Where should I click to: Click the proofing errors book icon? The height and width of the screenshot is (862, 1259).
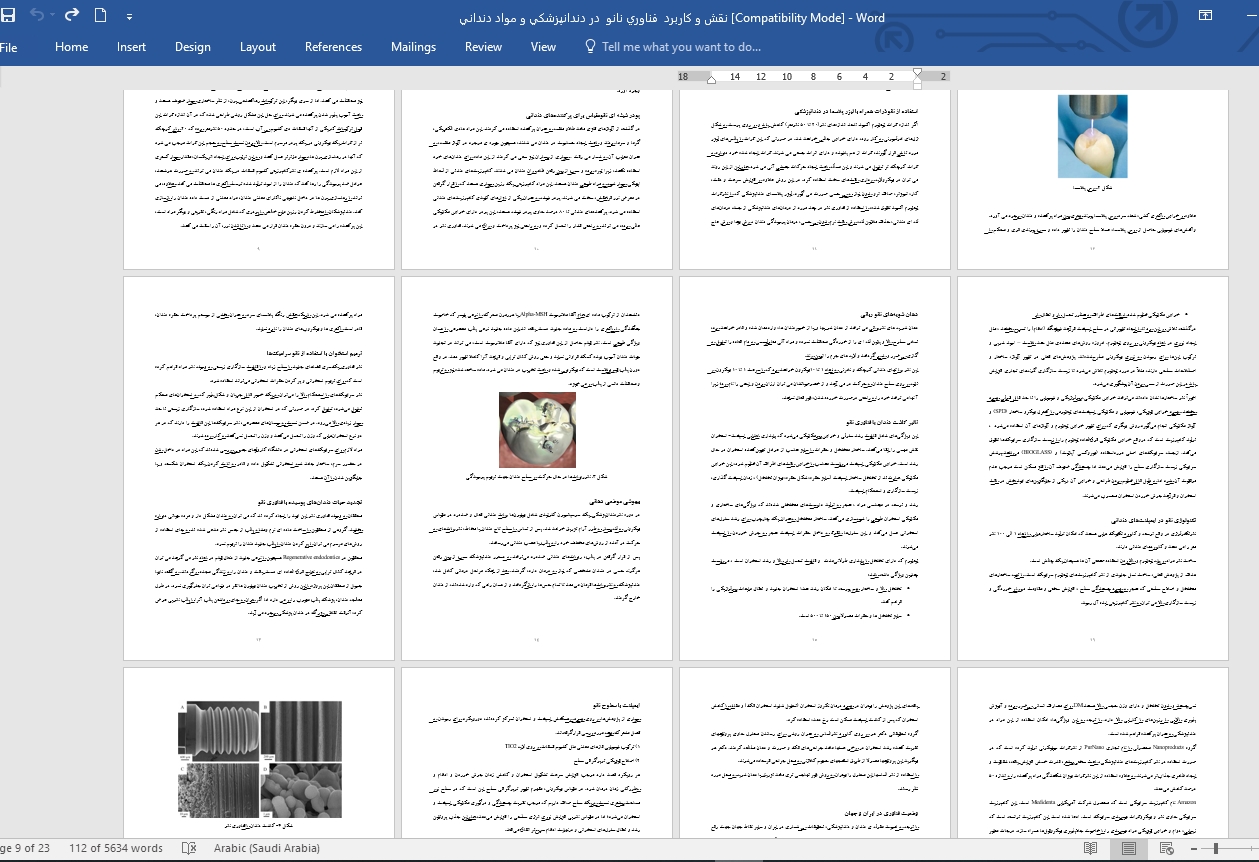click(189, 848)
